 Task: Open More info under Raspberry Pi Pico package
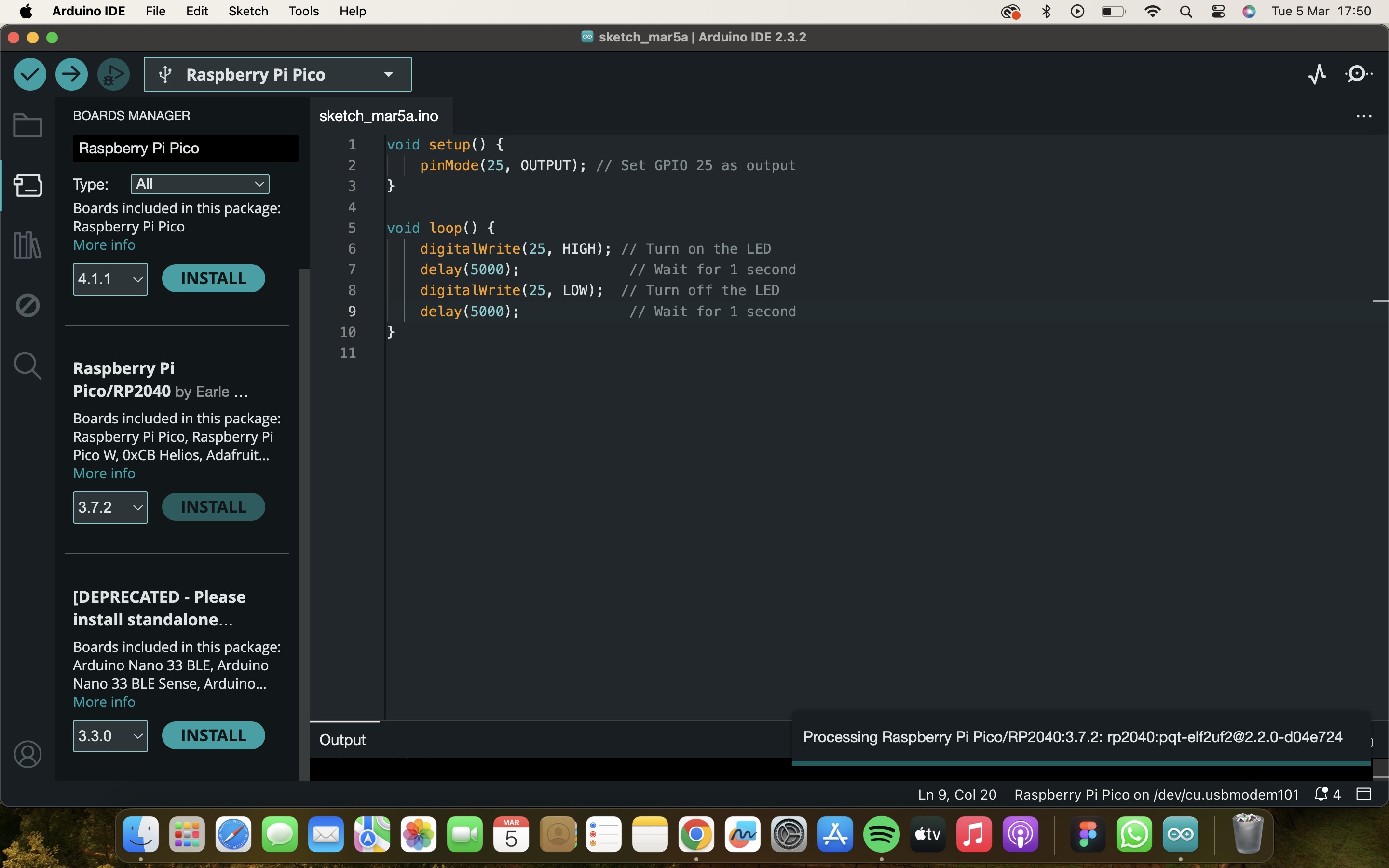click(x=104, y=245)
